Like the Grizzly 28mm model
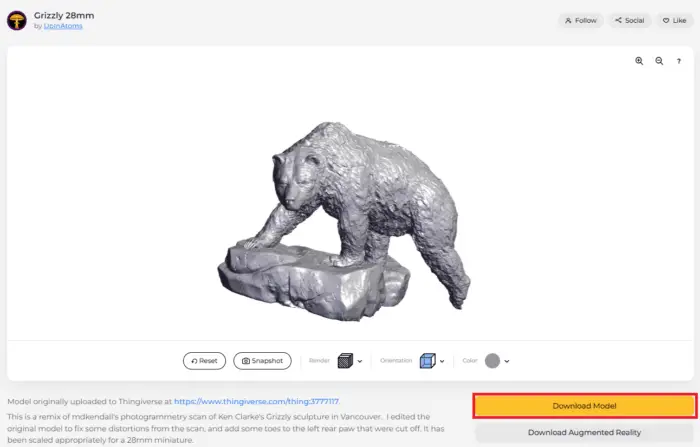 675,21
